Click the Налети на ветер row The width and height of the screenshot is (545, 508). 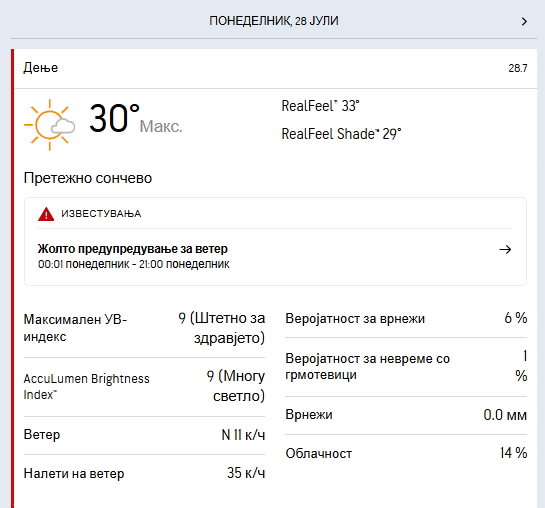click(144, 473)
